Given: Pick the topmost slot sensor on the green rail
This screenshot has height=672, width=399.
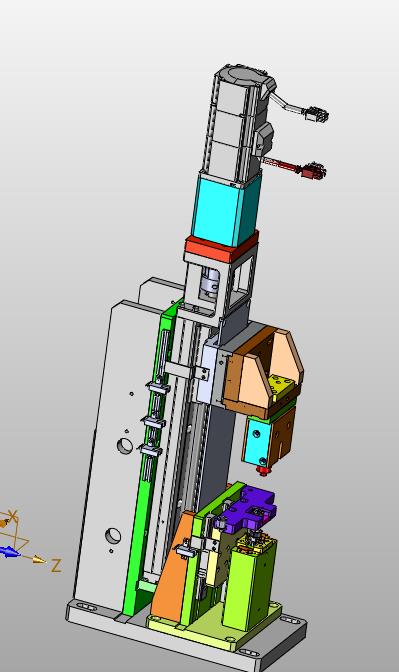Looking at the screenshot, I should (x=159, y=387).
